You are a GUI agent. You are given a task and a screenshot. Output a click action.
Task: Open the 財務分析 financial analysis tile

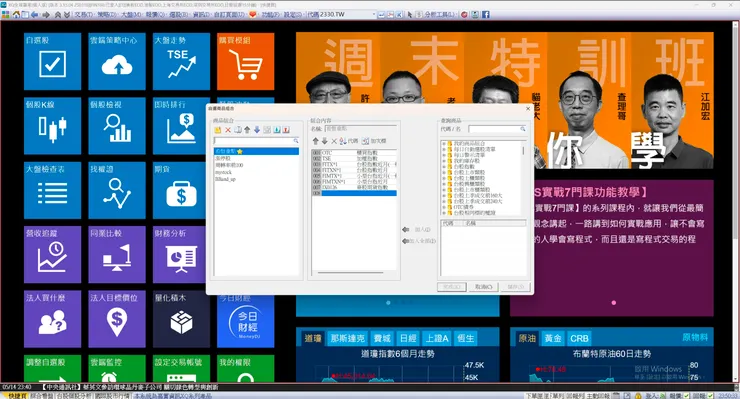click(x=179, y=255)
